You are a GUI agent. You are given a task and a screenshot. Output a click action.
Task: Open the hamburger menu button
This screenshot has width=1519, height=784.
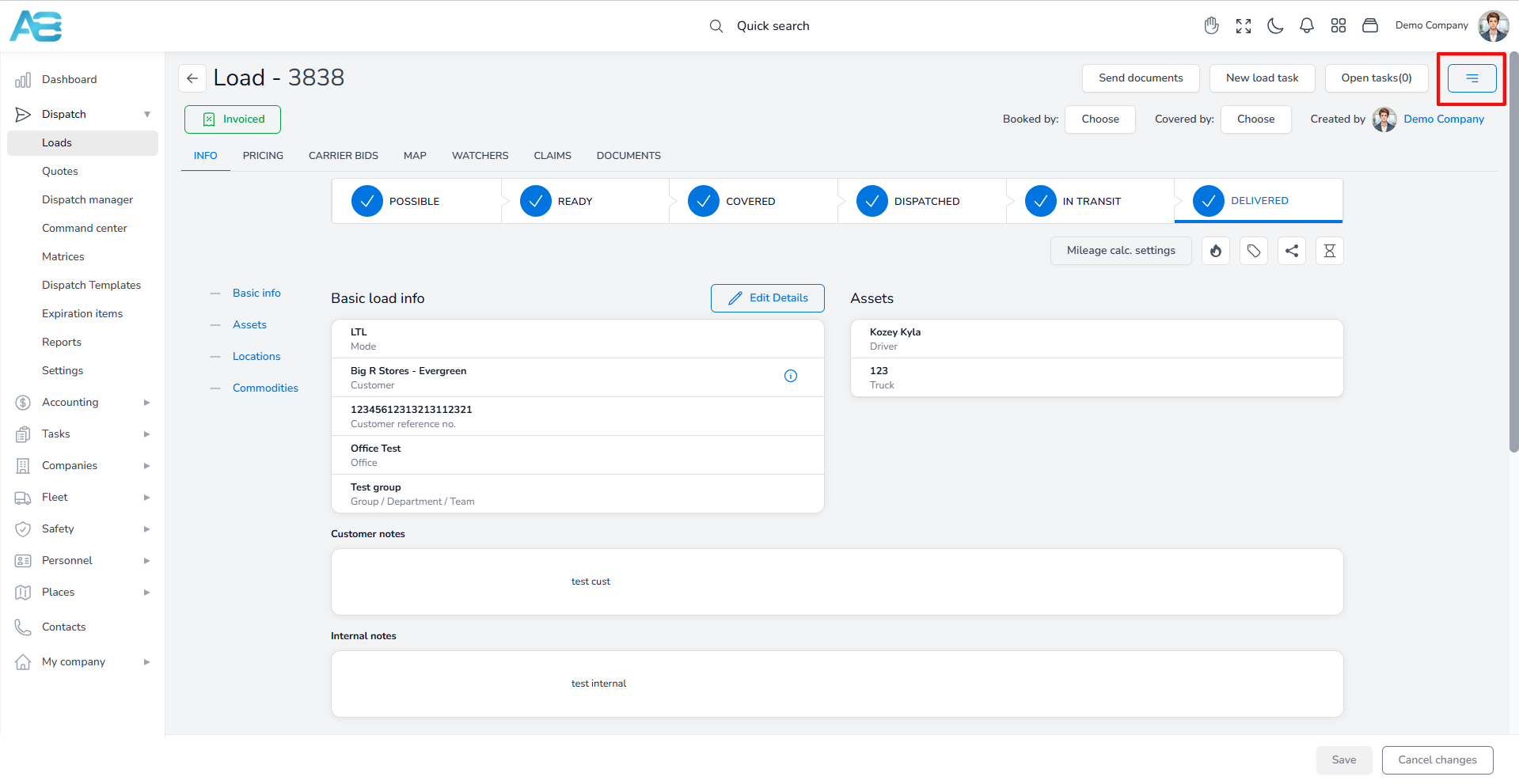(1472, 78)
